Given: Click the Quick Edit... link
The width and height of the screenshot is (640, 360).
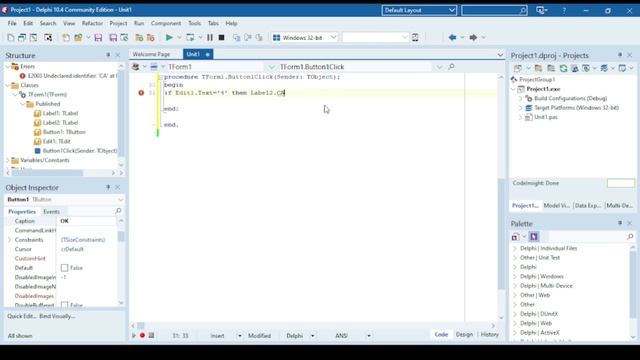Looking at the screenshot, I should coord(22,316).
